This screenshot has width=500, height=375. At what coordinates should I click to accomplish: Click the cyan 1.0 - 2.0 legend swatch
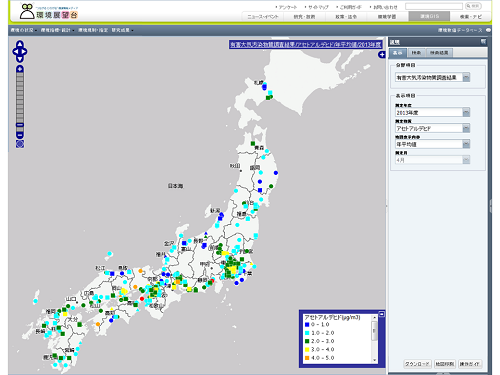[x=307, y=333]
